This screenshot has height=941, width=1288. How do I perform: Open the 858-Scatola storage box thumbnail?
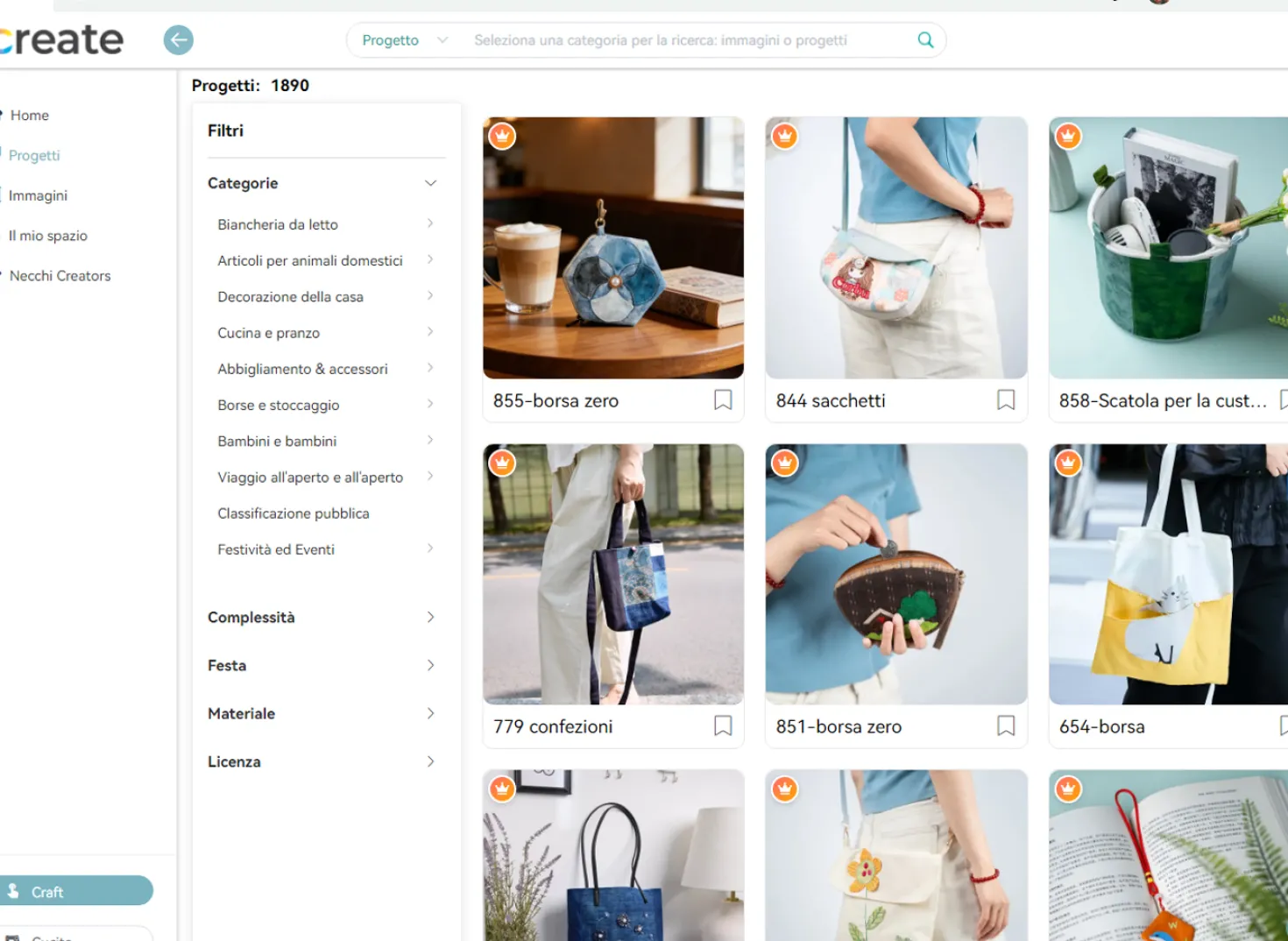(x=1169, y=248)
